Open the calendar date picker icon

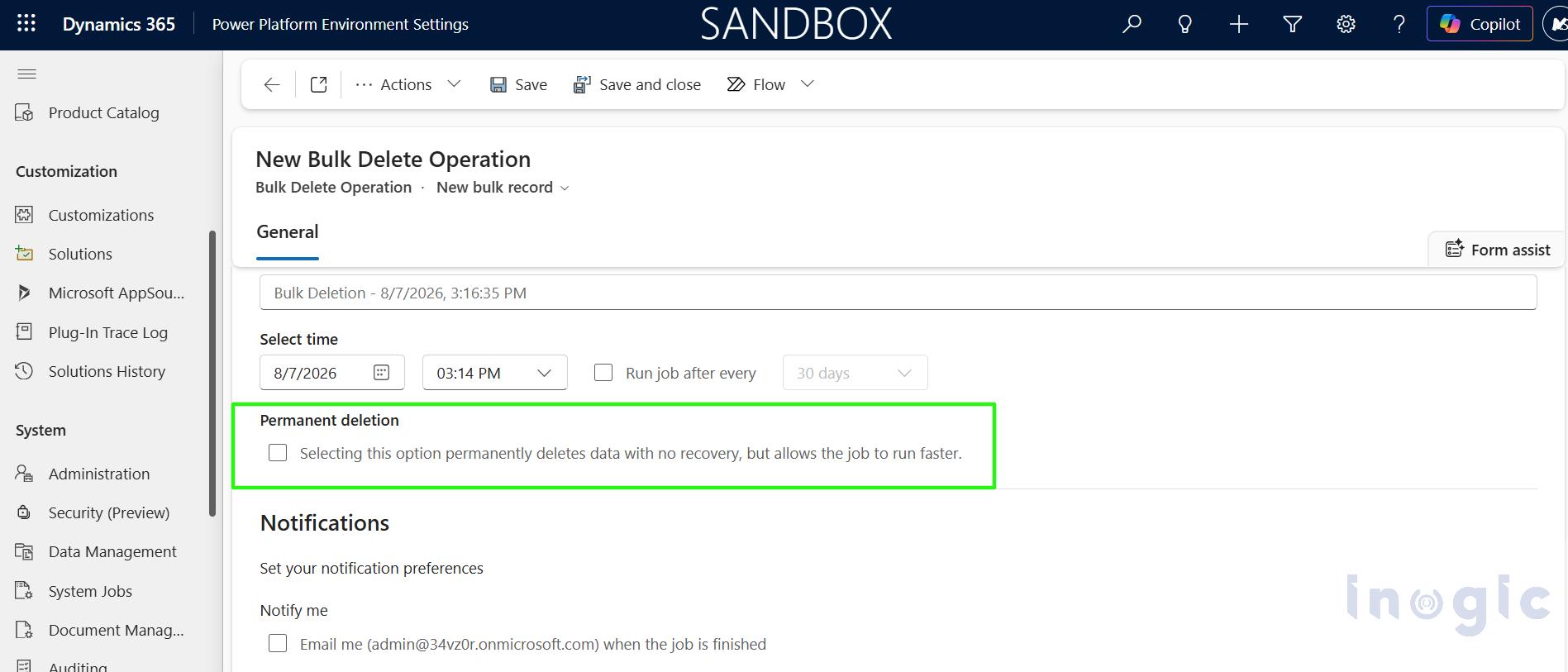(x=381, y=373)
